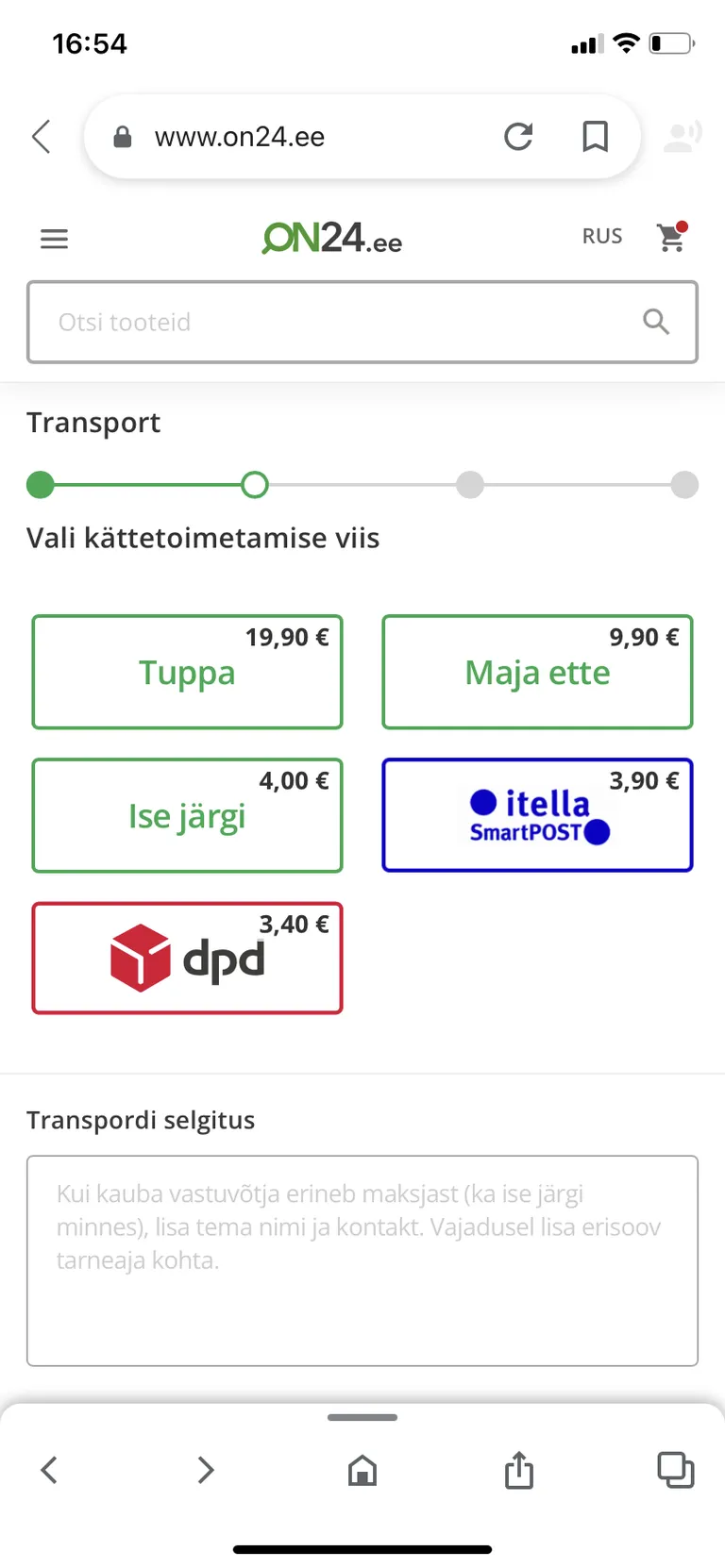
Task: Tap the browser back chevron beside address bar
Action: (x=41, y=137)
